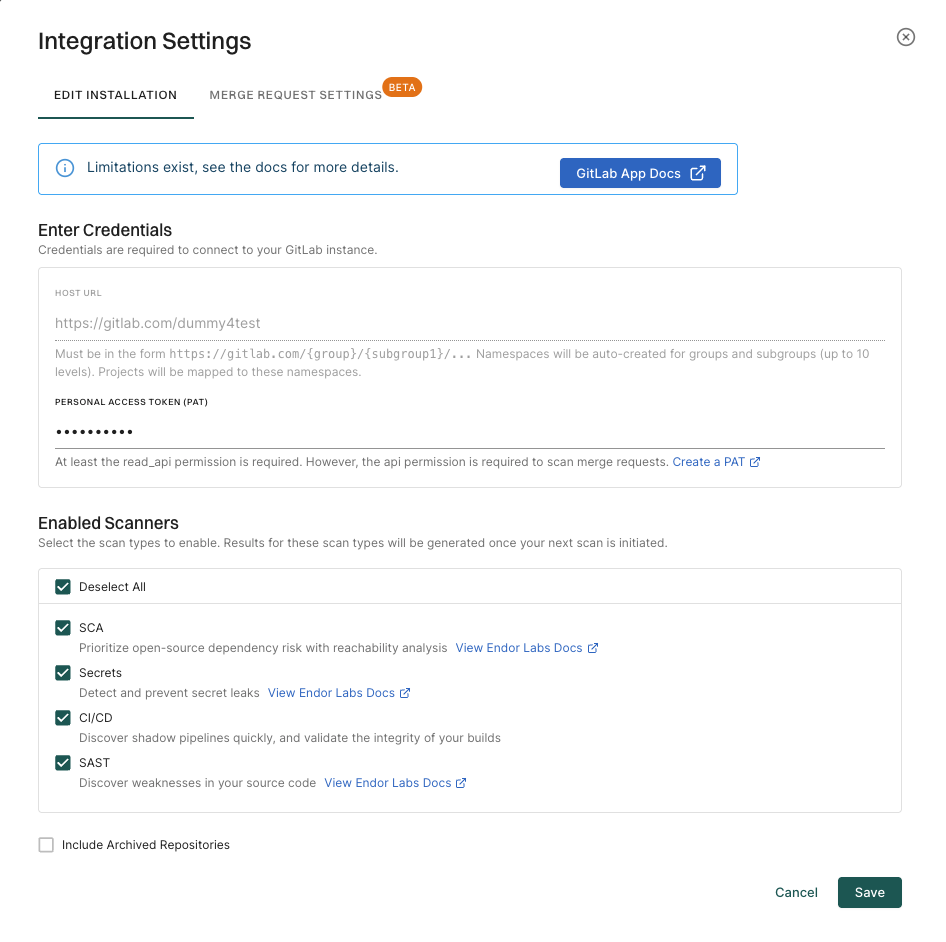Image resolution: width=946 pixels, height=942 pixels.
Task: Click the external link icon on SCA docs link
Action: [x=595, y=647]
